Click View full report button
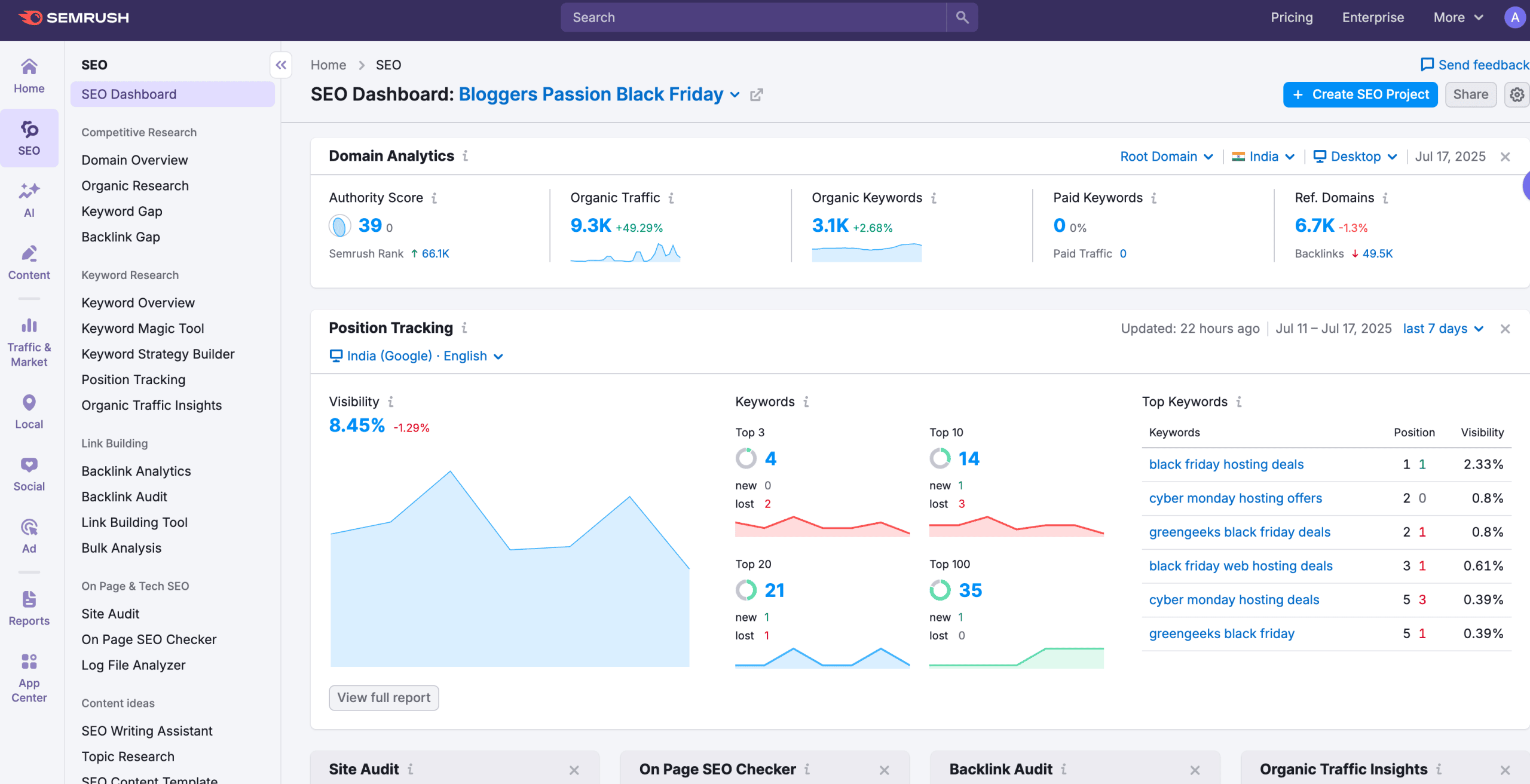1530x784 pixels. pos(384,698)
